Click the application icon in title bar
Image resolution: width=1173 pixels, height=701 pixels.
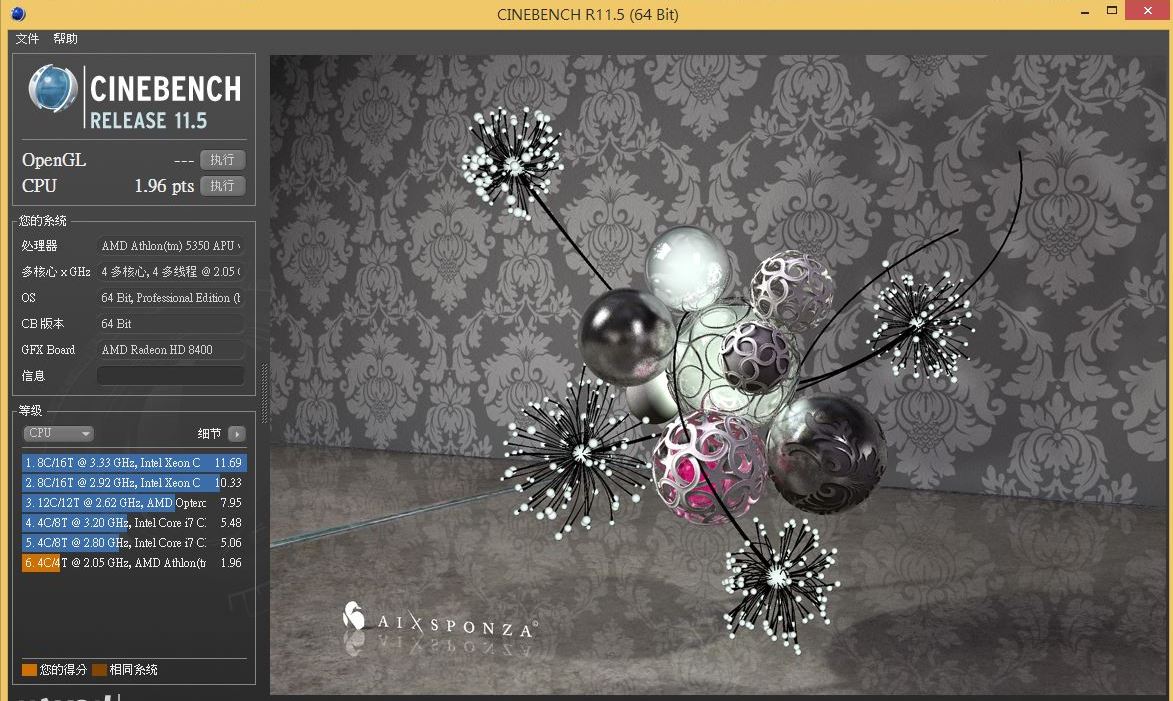click(x=19, y=13)
